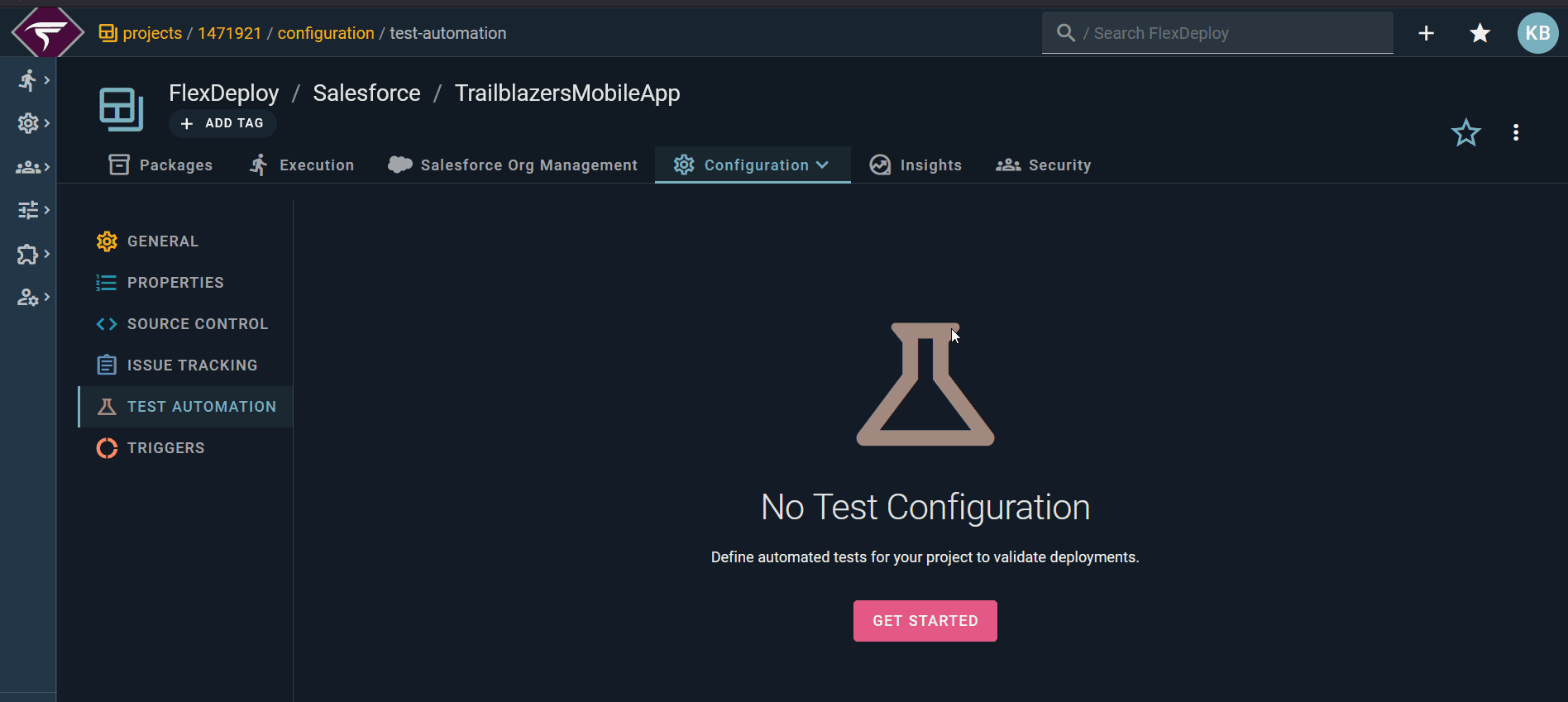The height and width of the screenshot is (702, 1568).
Task: Select TEST AUTOMATION in configuration menu
Action: 186,407
